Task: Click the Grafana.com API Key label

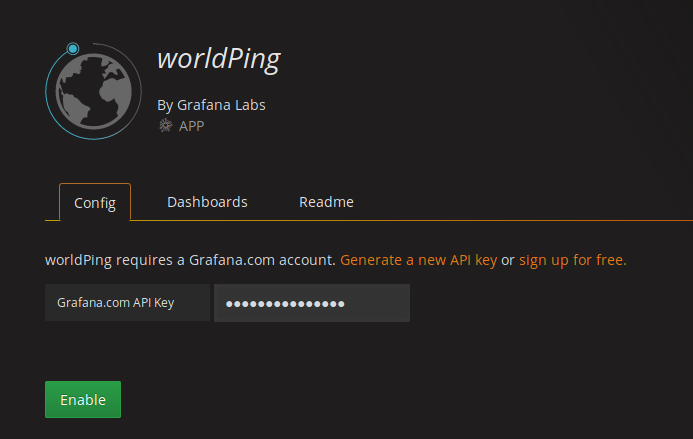Action: click(115, 303)
